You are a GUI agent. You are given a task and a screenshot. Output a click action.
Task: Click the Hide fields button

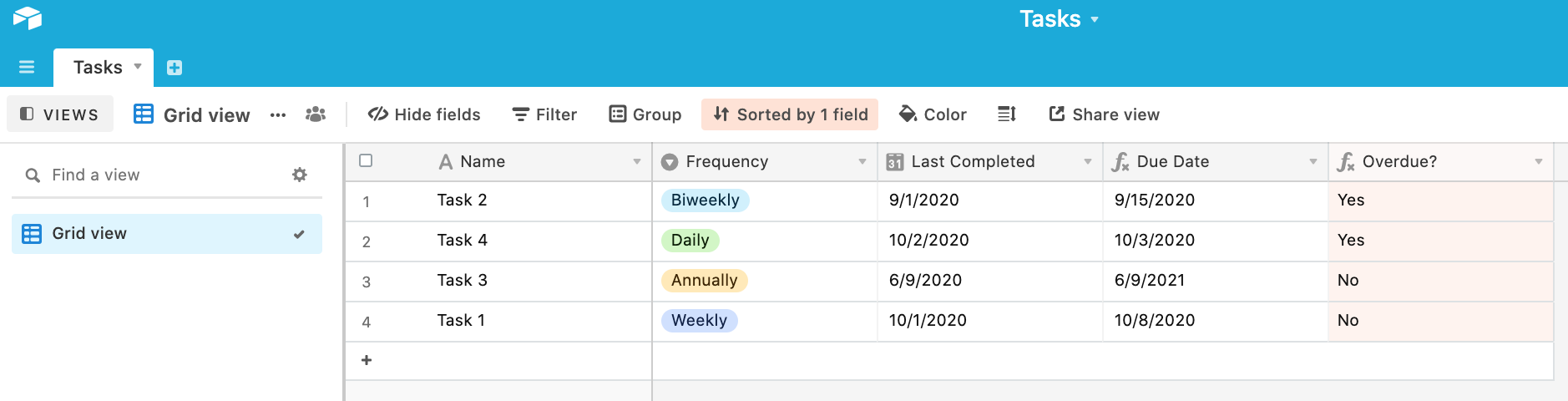pyautogui.click(x=424, y=114)
